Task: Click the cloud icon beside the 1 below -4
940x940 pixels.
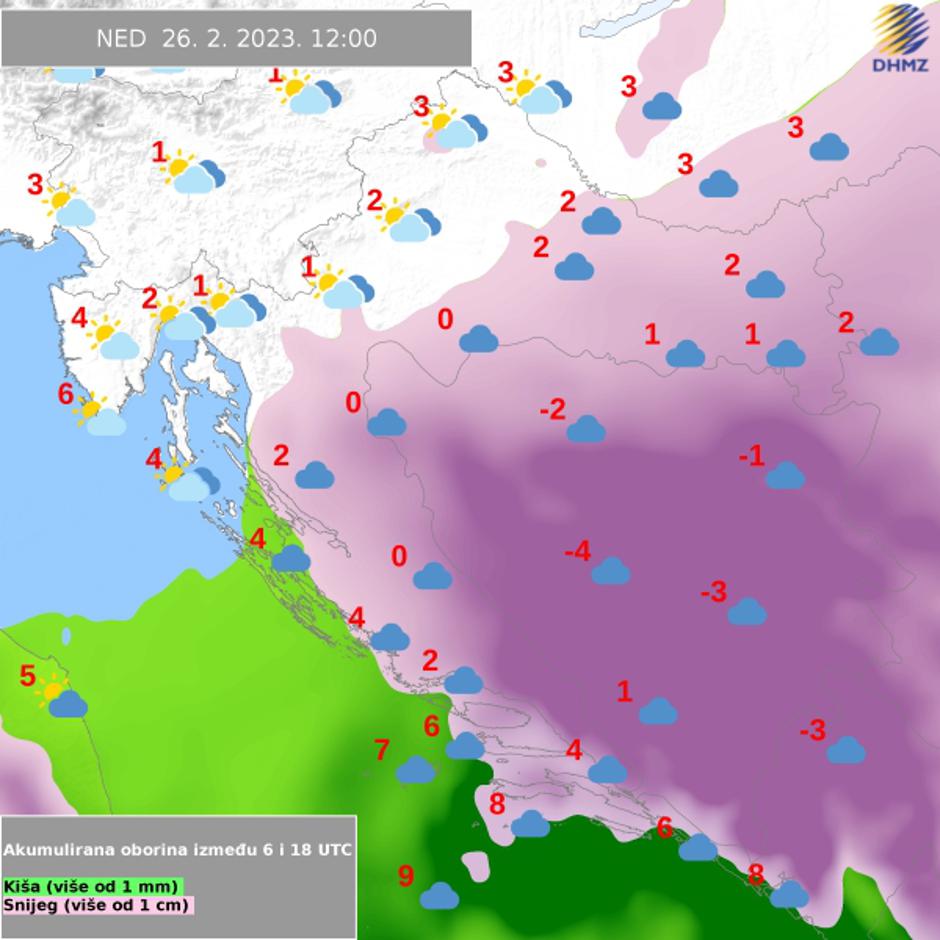Action: pyautogui.click(x=658, y=711)
